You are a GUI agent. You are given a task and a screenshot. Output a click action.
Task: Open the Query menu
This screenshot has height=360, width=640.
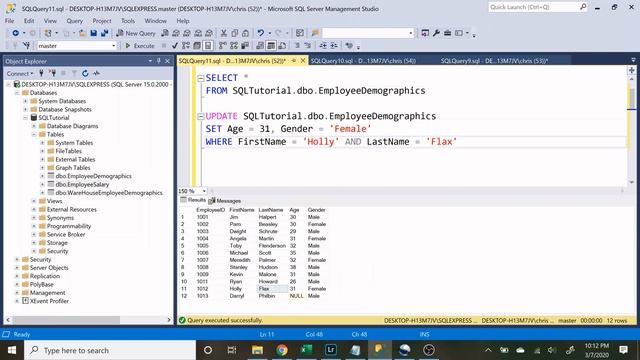point(75,21)
